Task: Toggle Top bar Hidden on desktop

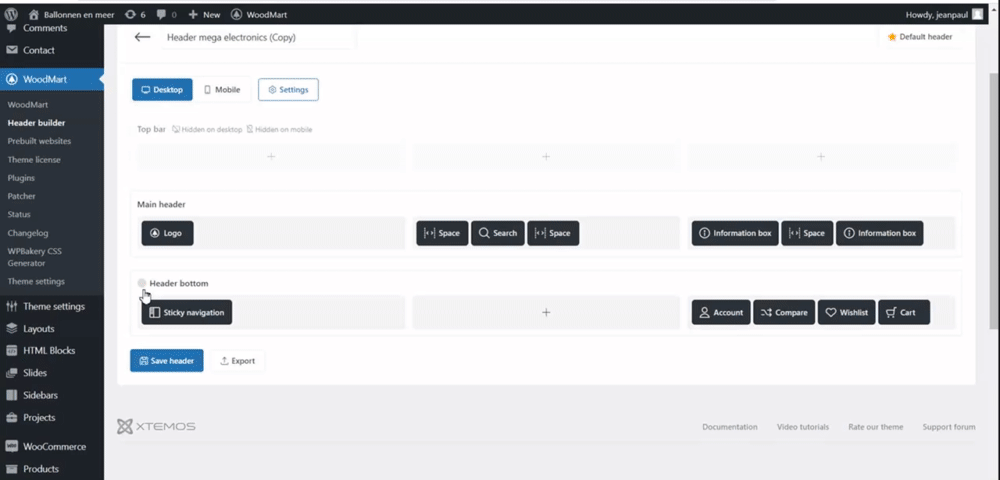Action: coord(207,129)
